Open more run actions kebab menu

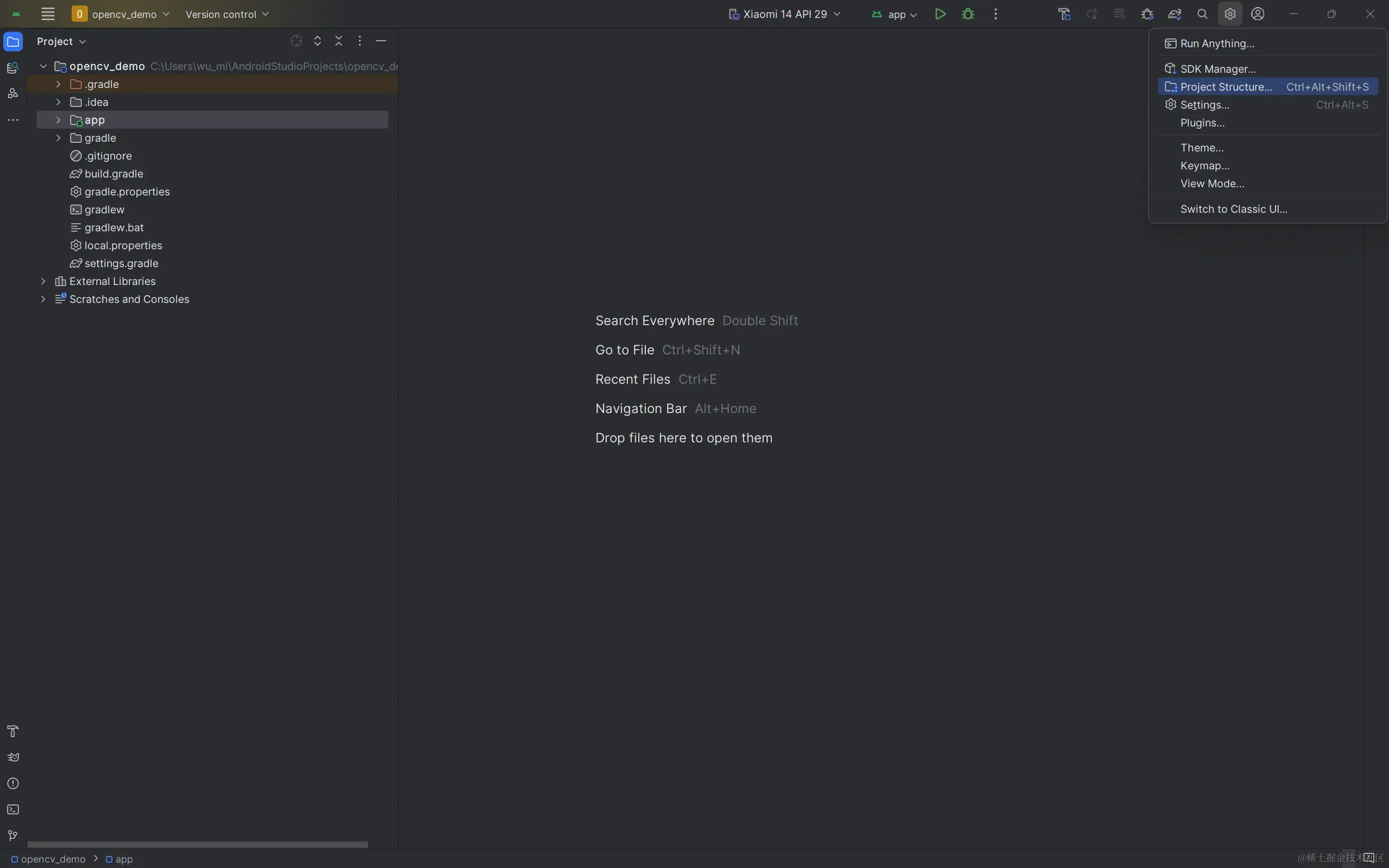996,14
